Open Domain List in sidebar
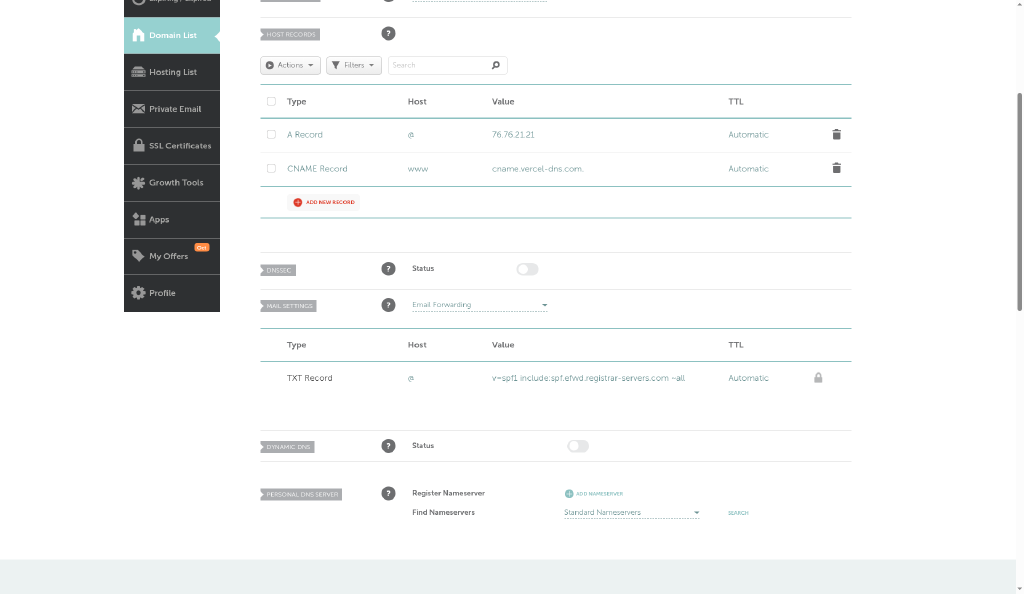Image resolution: width=1024 pixels, height=594 pixels. pos(172,35)
